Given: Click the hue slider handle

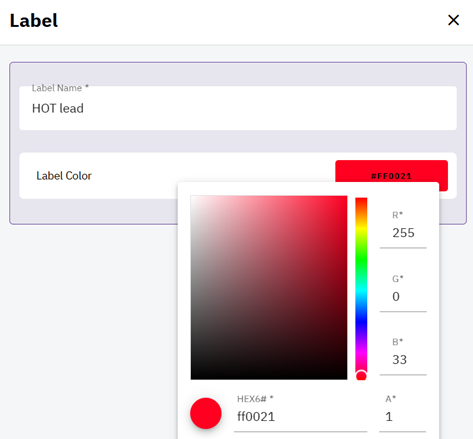Looking at the screenshot, I should pyautogui.click(x=361, y=376).
